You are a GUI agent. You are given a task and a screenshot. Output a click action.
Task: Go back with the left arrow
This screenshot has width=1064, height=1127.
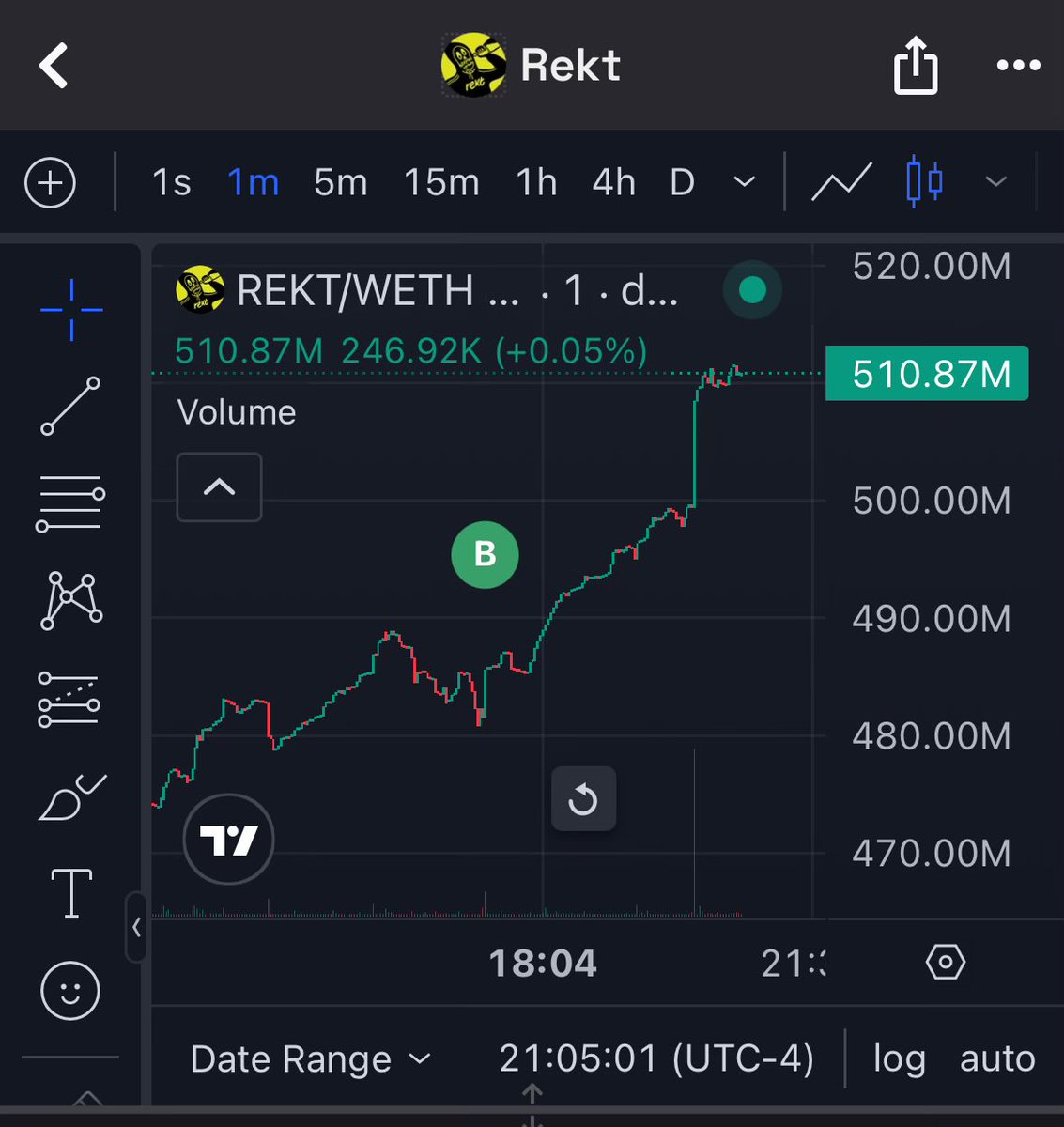54,66
